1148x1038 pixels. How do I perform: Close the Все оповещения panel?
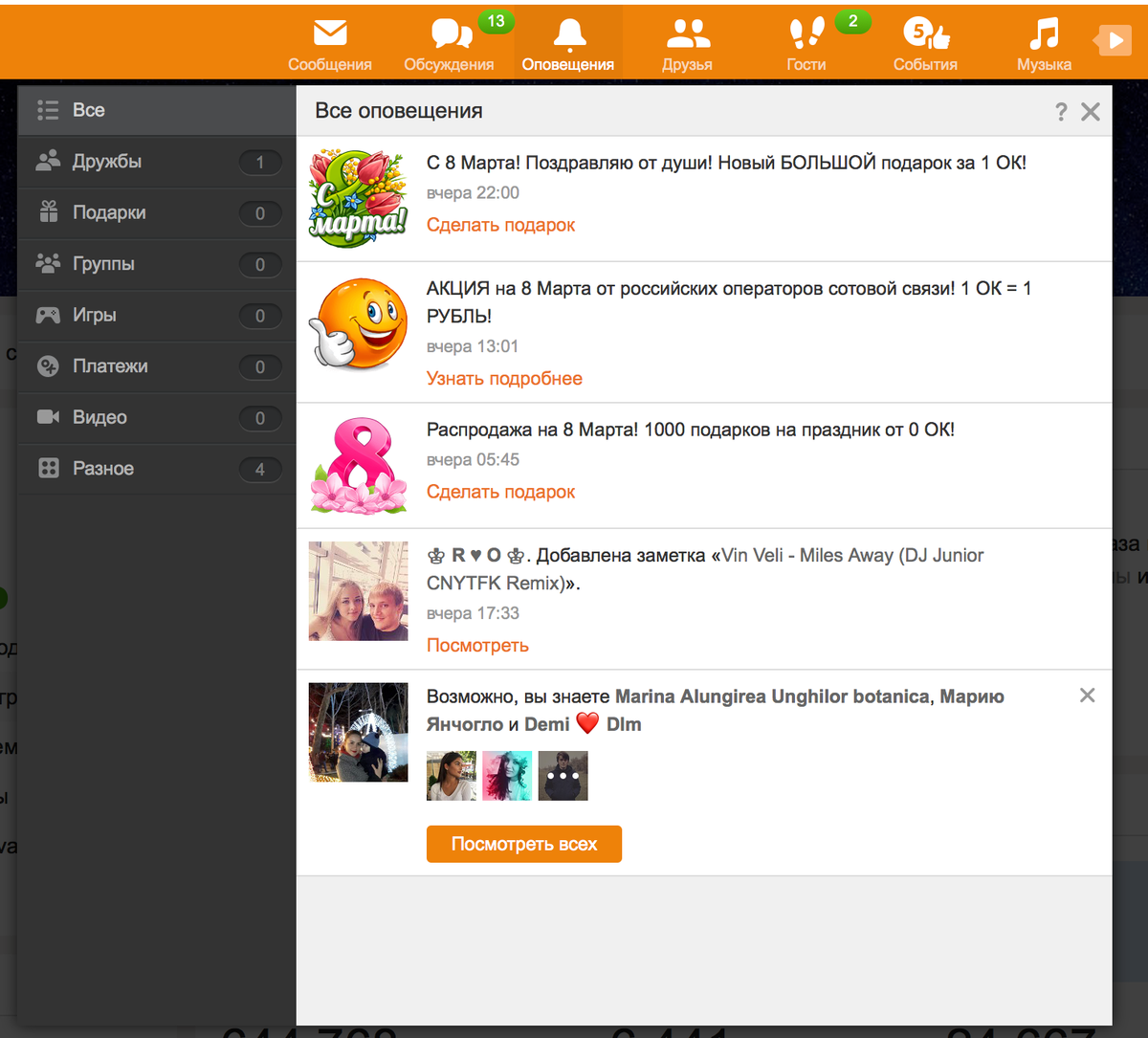coord(1091,112)
